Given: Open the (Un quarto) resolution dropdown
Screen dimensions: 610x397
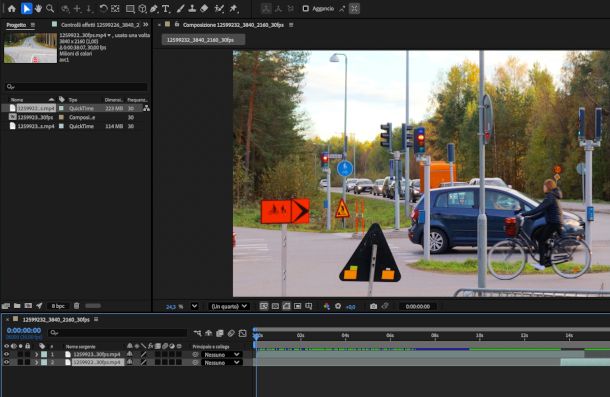Looking at the screenshot, I should [x=228, y=306].
